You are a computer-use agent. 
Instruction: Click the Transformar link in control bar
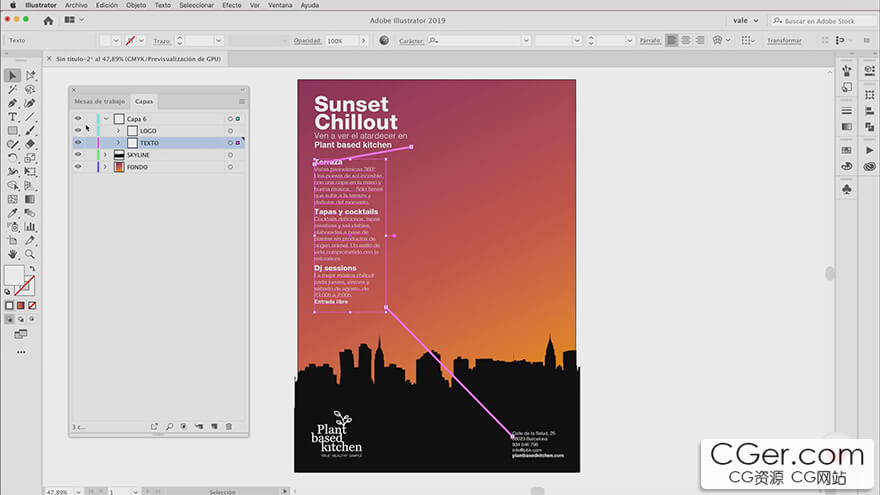click(784, 40)
